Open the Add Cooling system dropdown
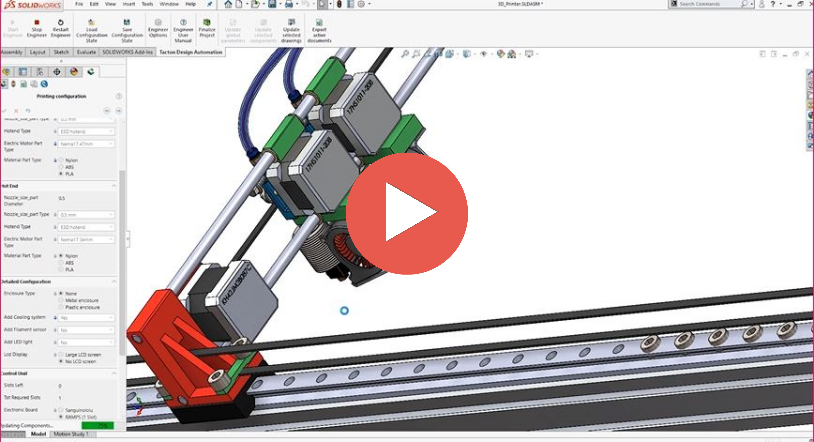Screen dimensions: 814x442 pos(86,318)
